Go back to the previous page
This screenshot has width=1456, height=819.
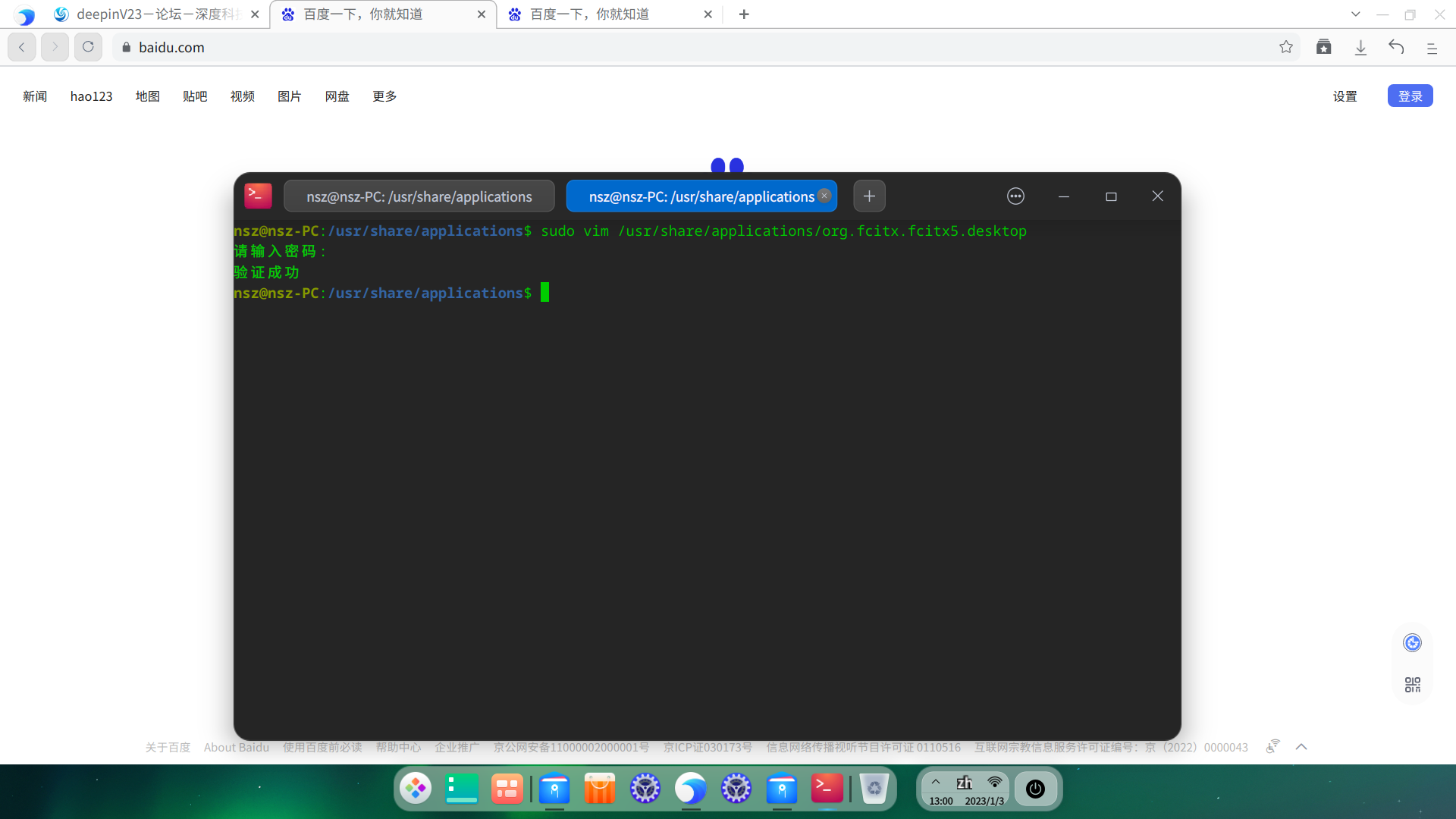[22, 47]
